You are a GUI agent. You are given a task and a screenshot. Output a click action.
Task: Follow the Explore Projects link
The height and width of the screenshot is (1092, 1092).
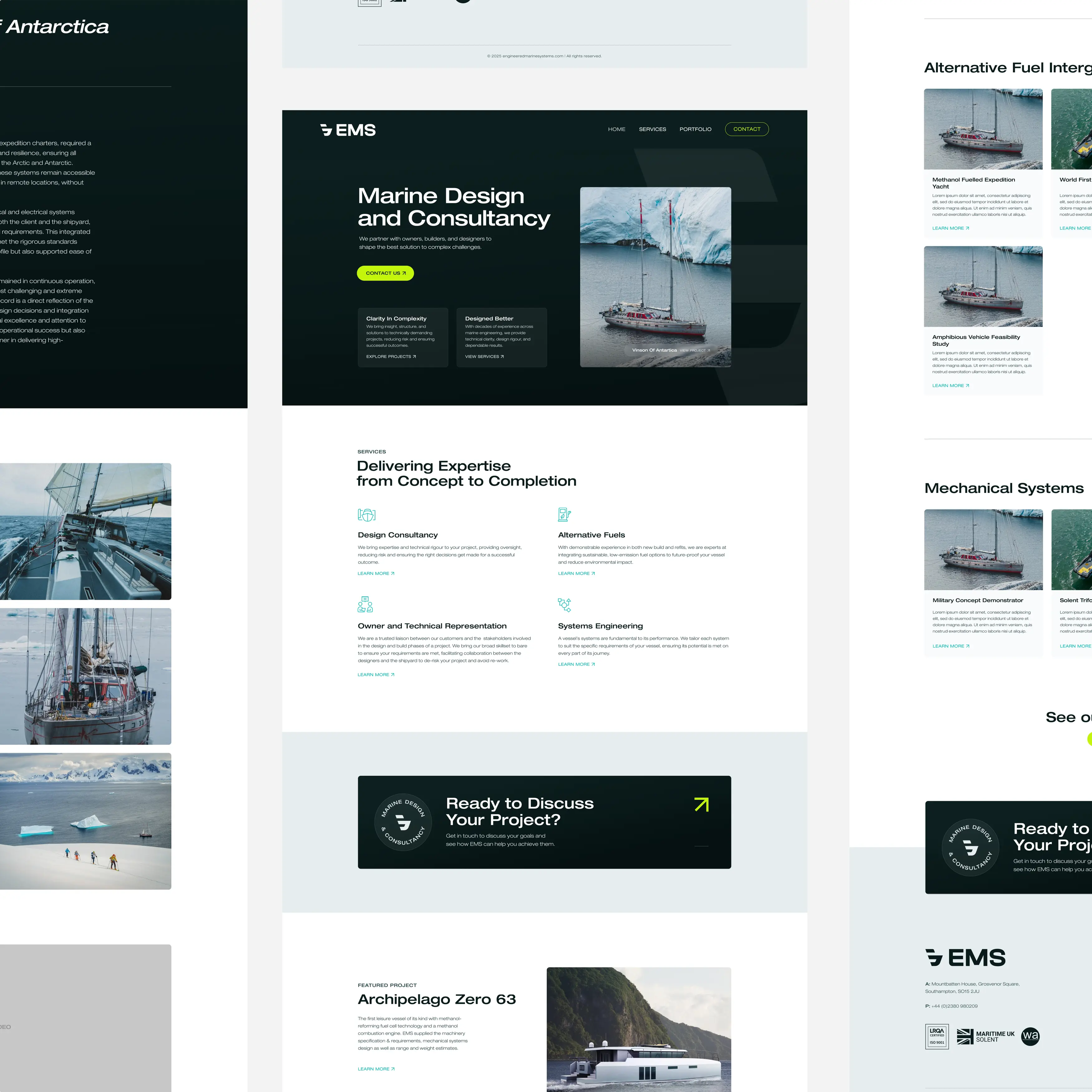coord(391,357)
